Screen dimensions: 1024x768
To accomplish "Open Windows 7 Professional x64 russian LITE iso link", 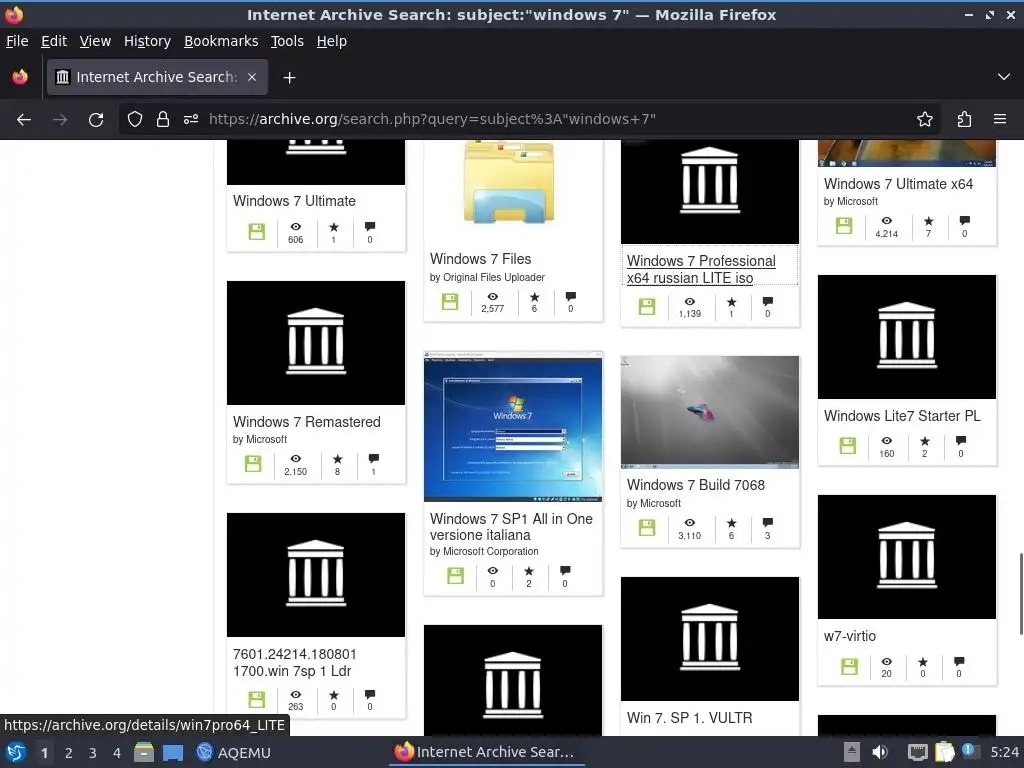I will pyautogui.click(x=701, y=269).
